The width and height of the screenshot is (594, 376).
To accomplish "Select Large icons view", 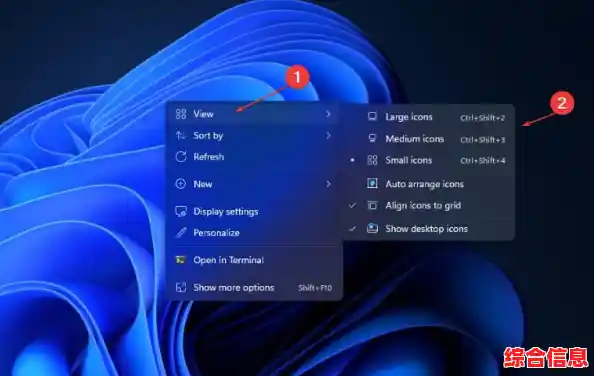I will click(428, 117).
